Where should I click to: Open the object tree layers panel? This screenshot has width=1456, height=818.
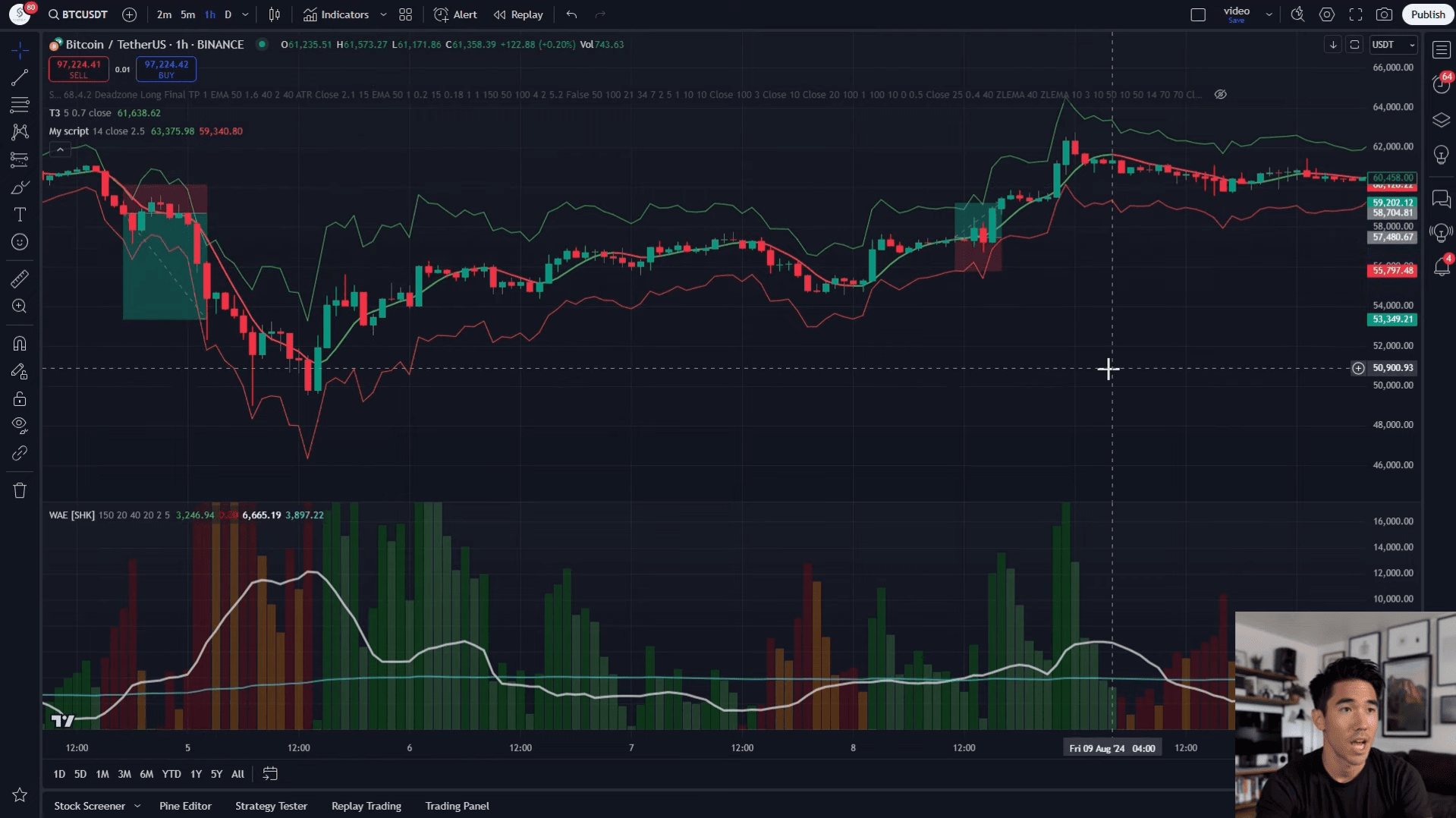[x=1441, y=120]
